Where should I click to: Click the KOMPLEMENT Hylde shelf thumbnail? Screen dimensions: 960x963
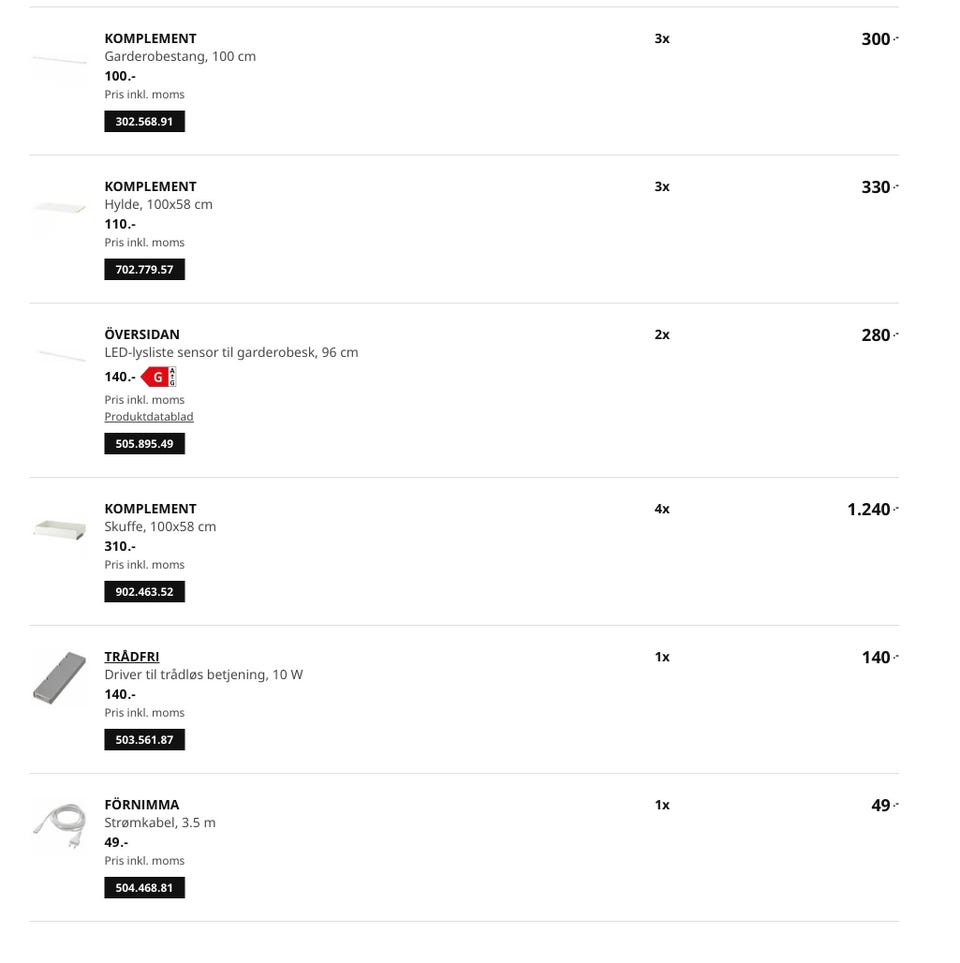click(x=59, y=209)
